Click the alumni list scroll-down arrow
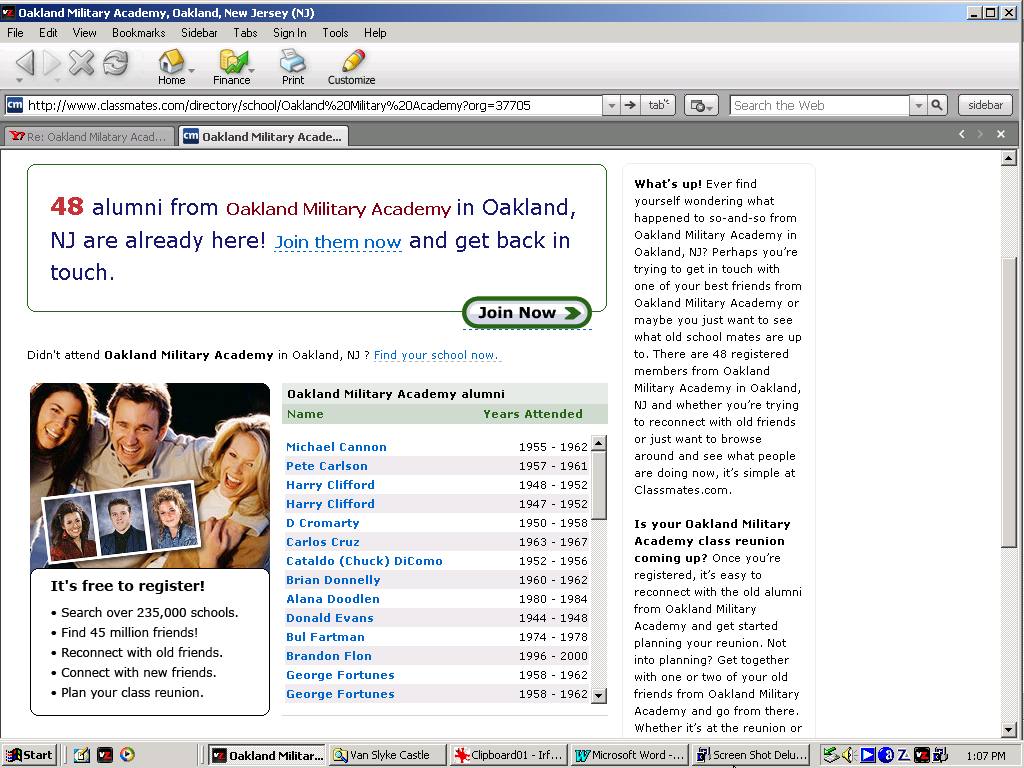Screen dimensions: 1024x768 [599, 695]
